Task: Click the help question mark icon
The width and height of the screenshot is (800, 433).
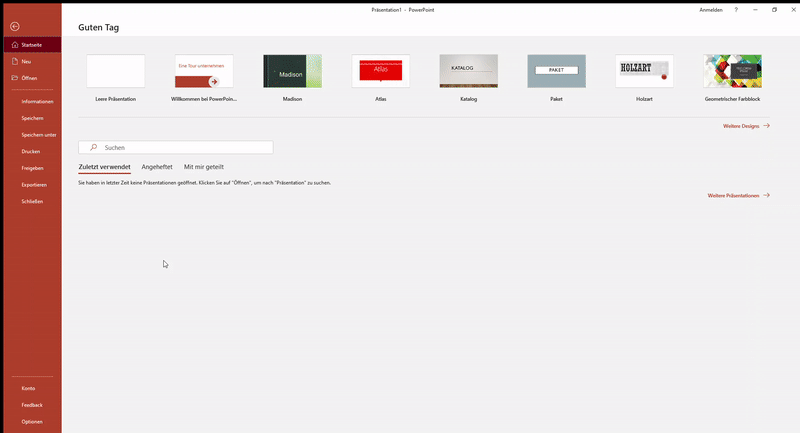Action: point(736,10)
